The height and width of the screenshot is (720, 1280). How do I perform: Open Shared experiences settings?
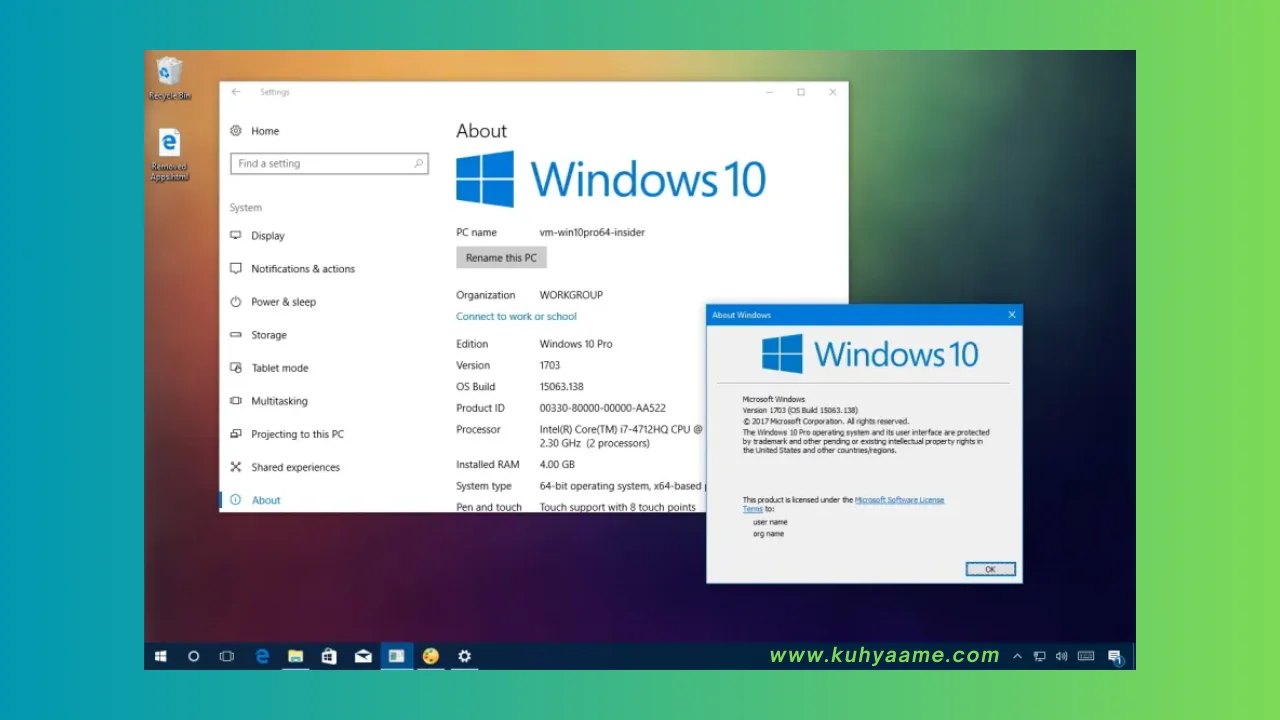click(x=285, y=467)
